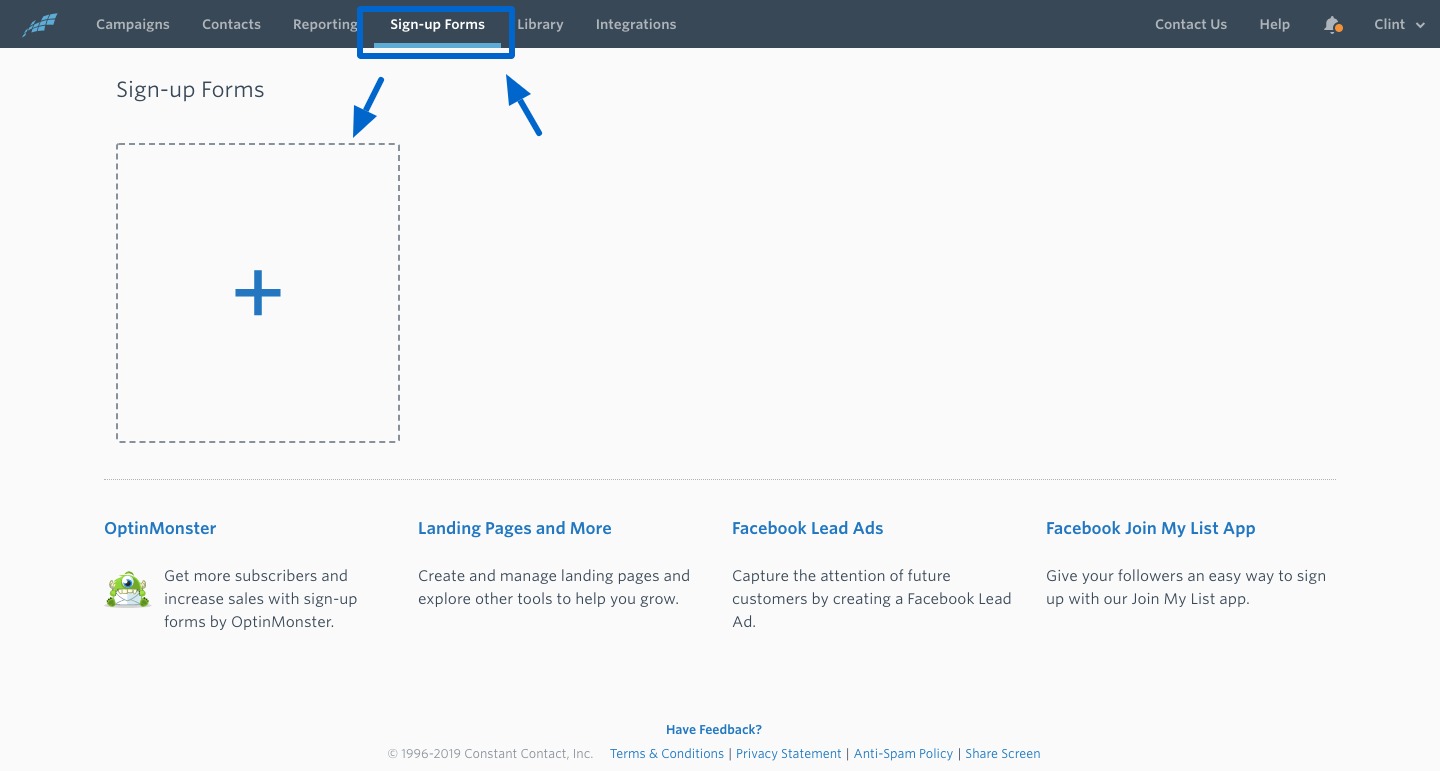
Task: Click the Have Feedback? link
Action: [x=714, y=730]
